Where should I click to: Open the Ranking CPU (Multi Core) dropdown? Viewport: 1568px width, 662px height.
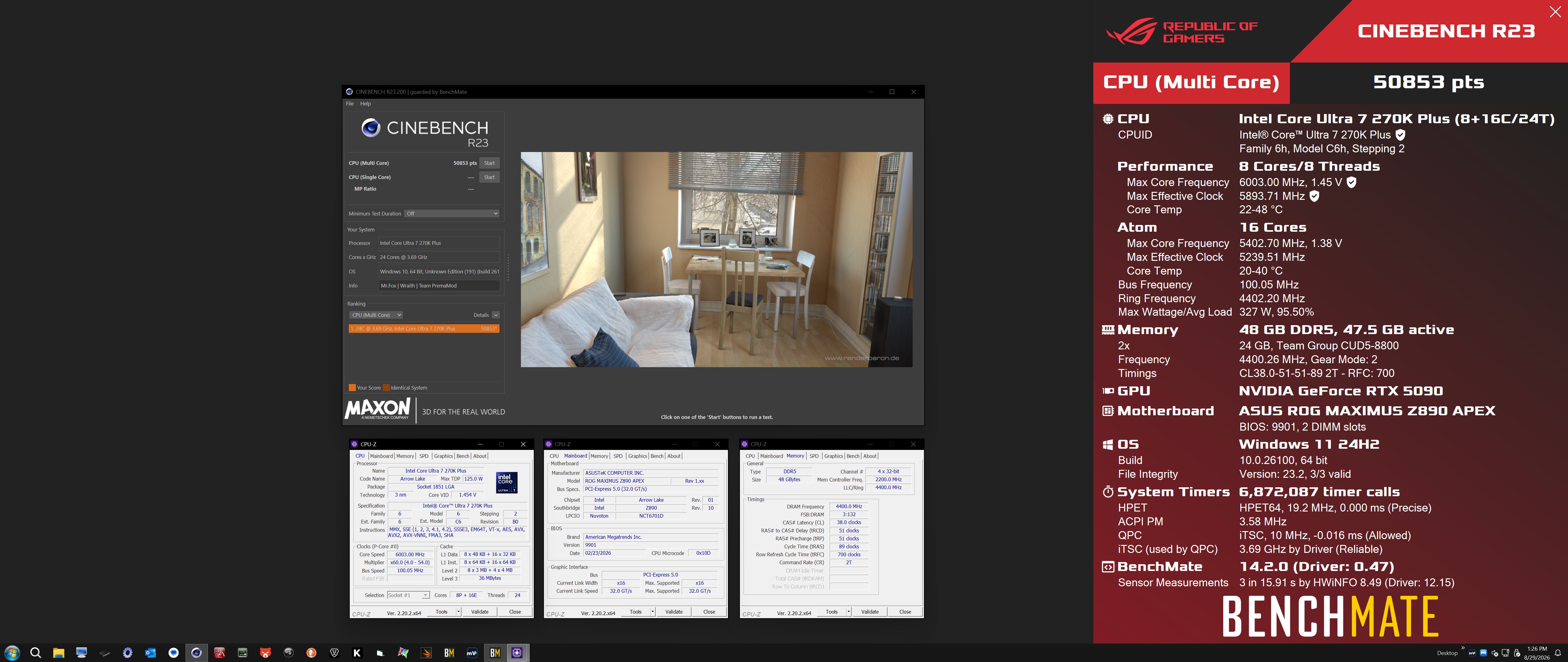375,315
